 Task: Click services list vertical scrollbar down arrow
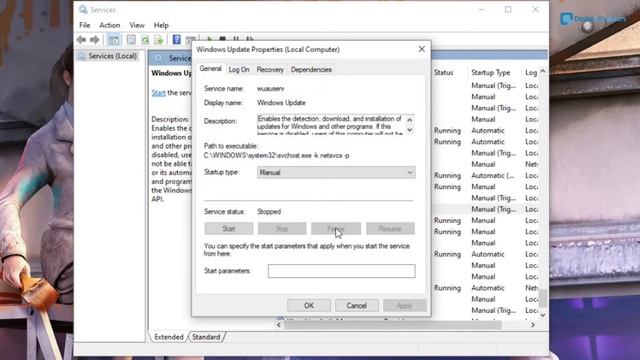543,315
